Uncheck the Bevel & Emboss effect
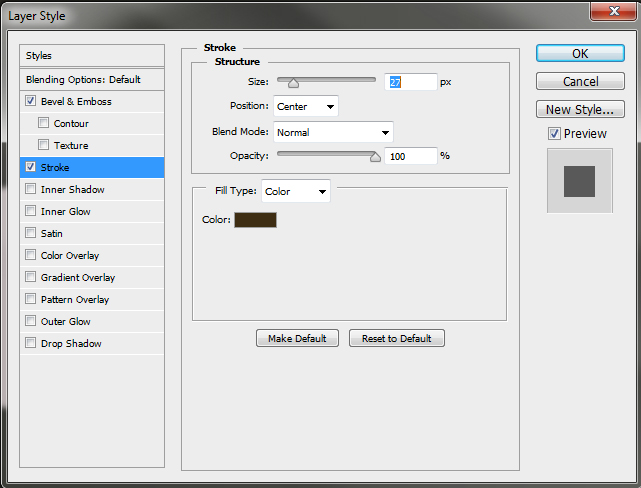The width and height of the screenshot is (641, 488). point(31,102)
